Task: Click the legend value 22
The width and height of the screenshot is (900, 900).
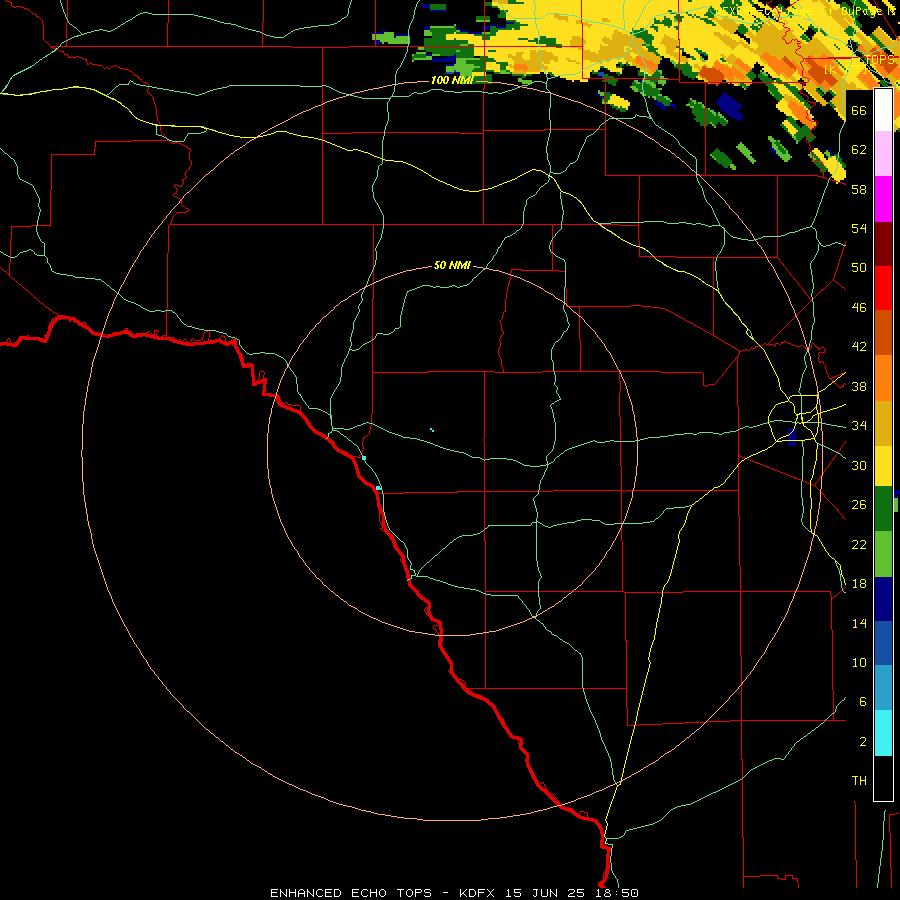Action: (859, 545)
